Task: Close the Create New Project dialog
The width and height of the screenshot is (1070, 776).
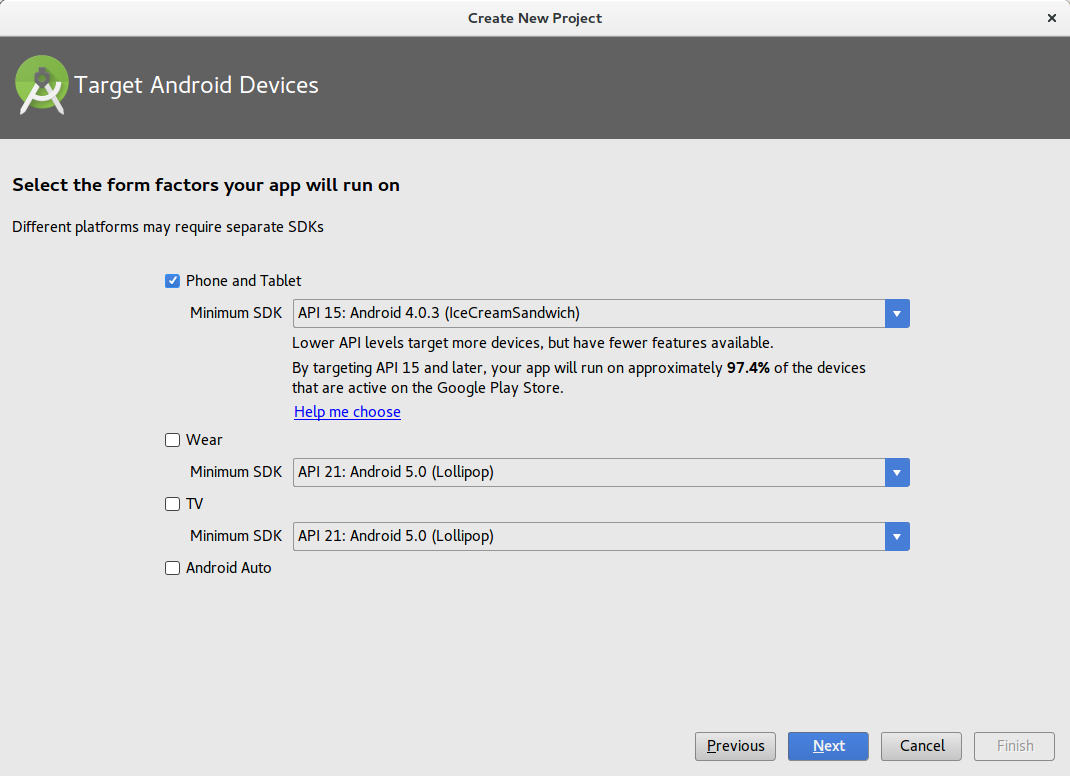Action: [1052, 18]
